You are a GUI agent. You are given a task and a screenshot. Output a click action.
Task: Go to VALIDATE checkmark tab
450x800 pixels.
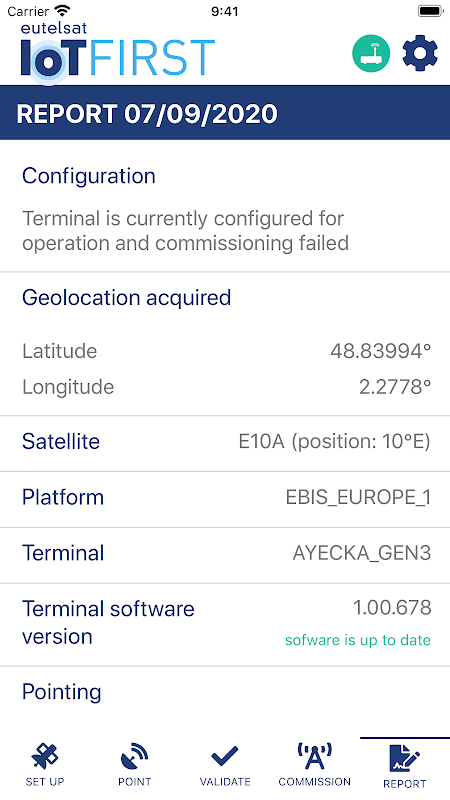225,764
